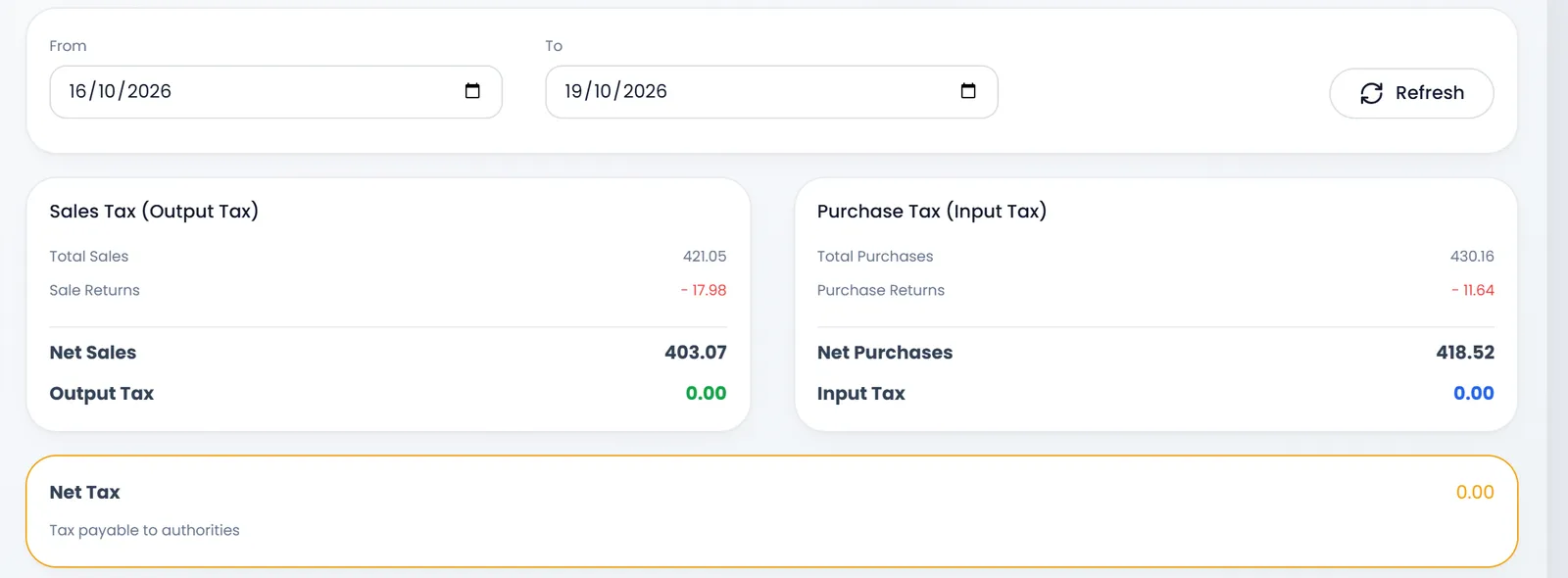Focus the From date field 16/10/2026
The height and width of the screenshot is (578, 1568).
(x=276, y=92)
